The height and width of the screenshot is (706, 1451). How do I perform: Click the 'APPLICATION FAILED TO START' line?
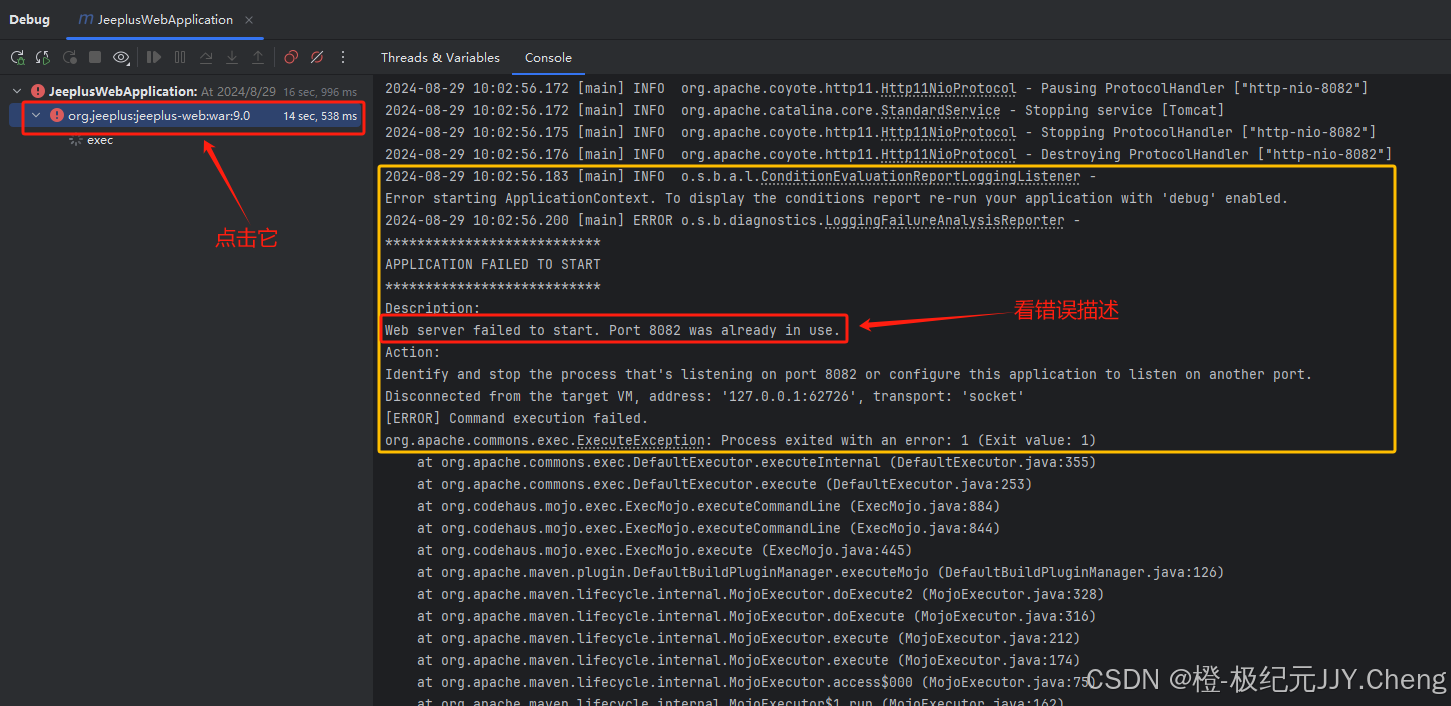(x=493, y=264)
